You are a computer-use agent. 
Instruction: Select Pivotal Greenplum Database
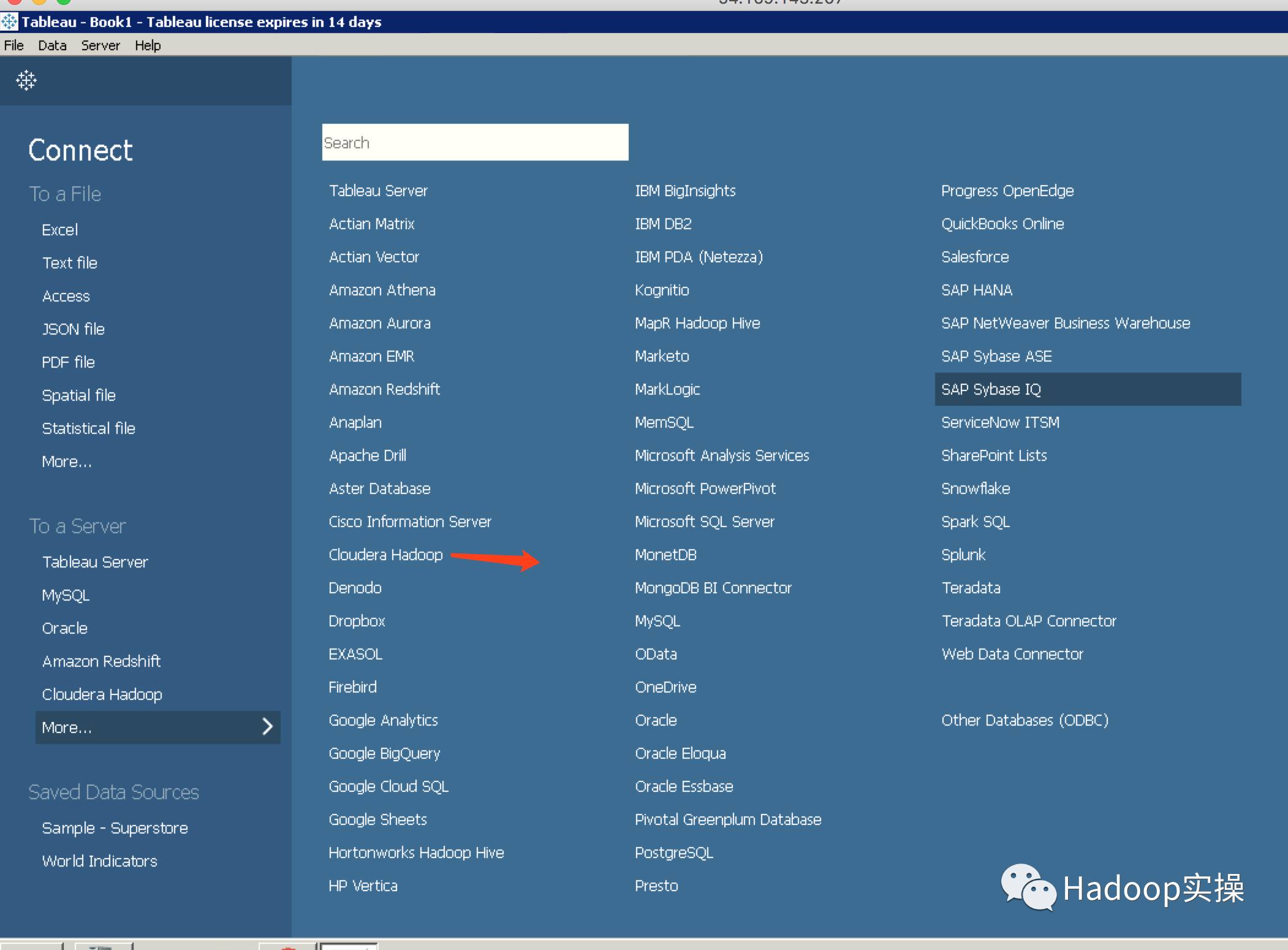(x=729, y=819)
